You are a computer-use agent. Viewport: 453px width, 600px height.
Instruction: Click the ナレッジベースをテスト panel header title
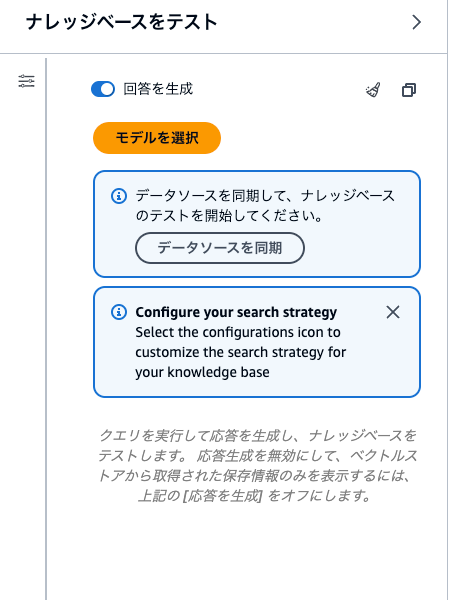point(122,22)
